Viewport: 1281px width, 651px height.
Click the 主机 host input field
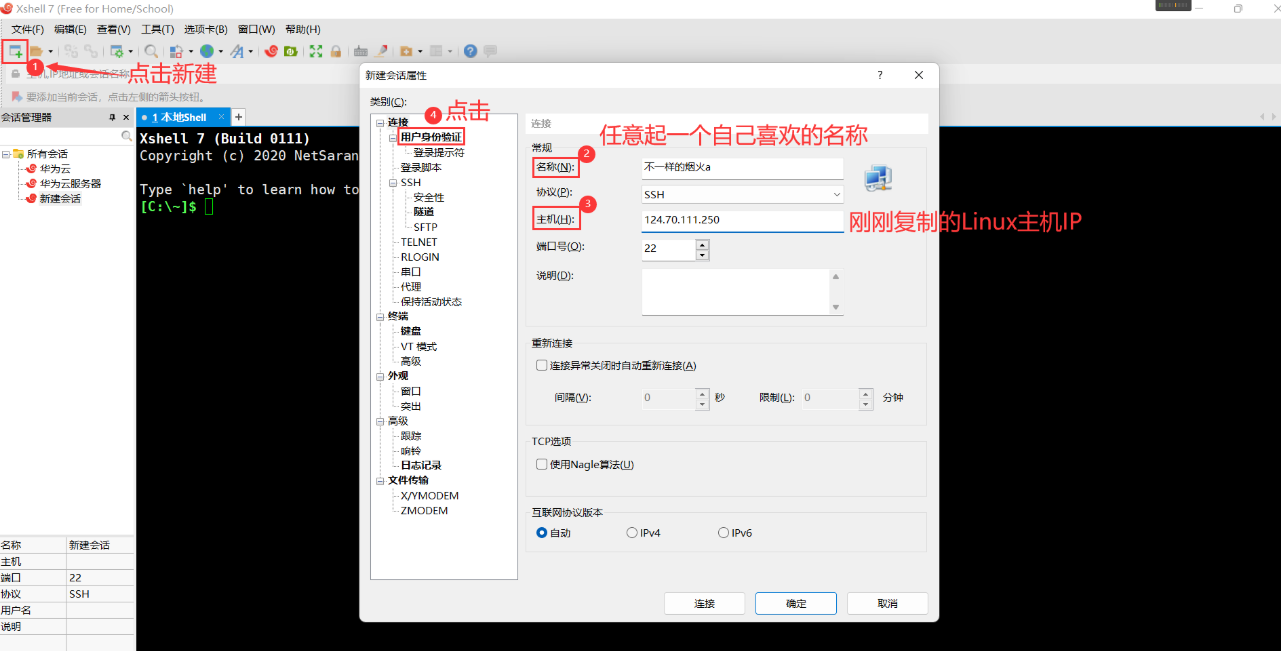(x=742, y=220)
